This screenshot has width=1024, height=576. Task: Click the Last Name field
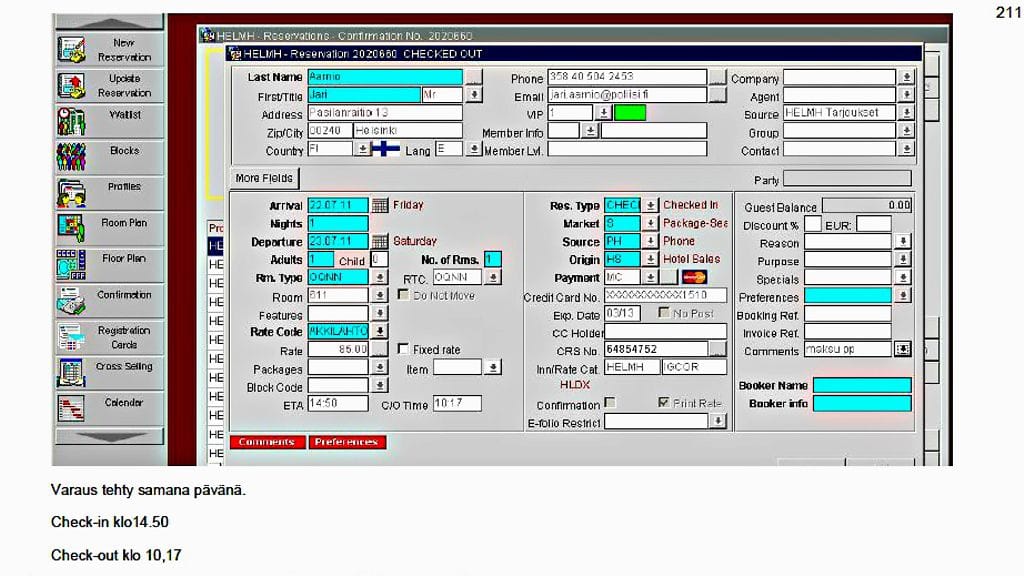385,77
